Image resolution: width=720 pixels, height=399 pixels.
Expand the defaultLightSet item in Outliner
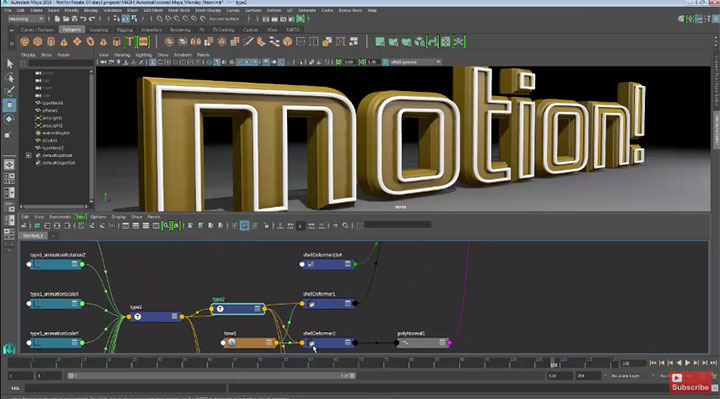click(x=28, y=156)
